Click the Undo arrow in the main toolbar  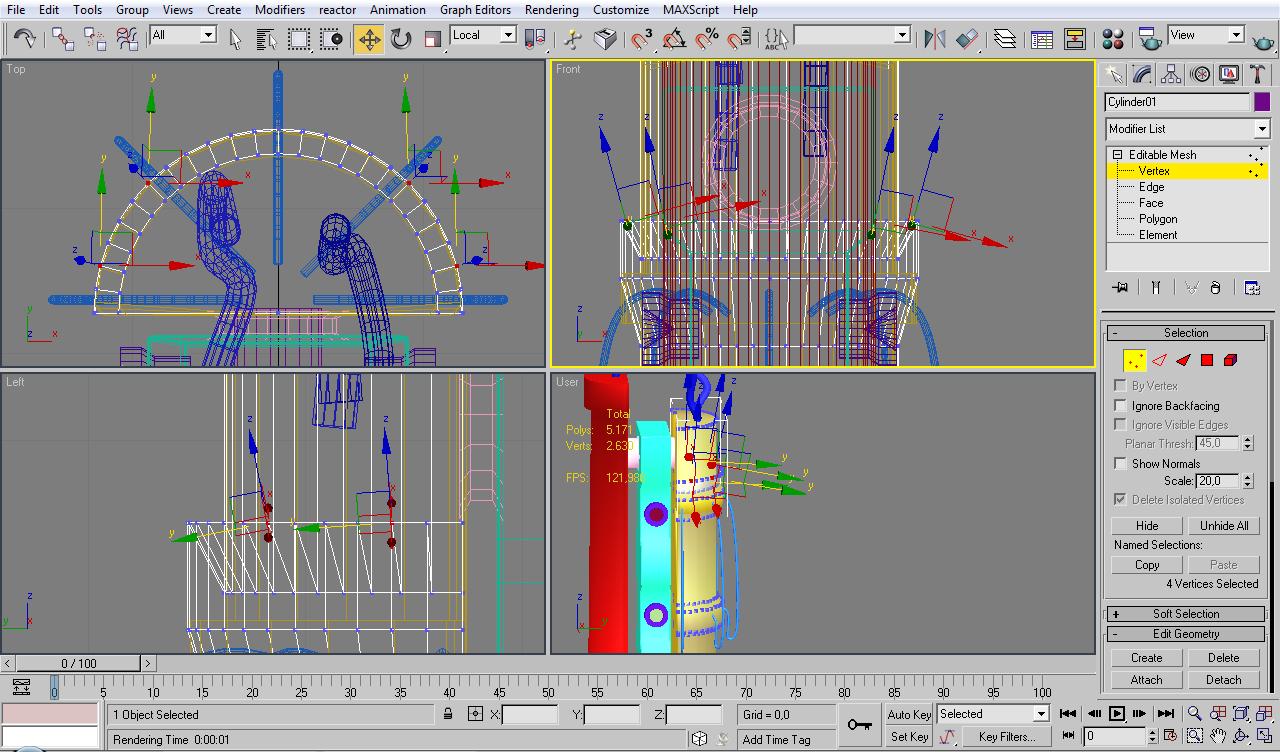click(24, 39)
